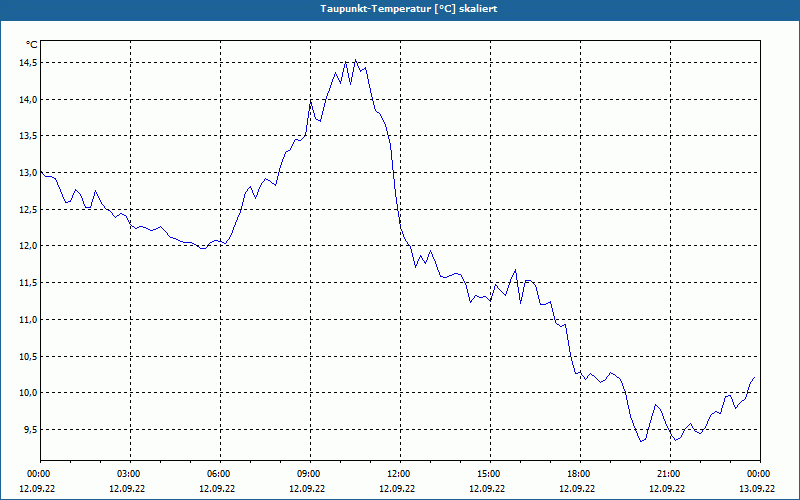
Task: Click the '12:00' x-axis time label
Action: [x=400, y=474]
